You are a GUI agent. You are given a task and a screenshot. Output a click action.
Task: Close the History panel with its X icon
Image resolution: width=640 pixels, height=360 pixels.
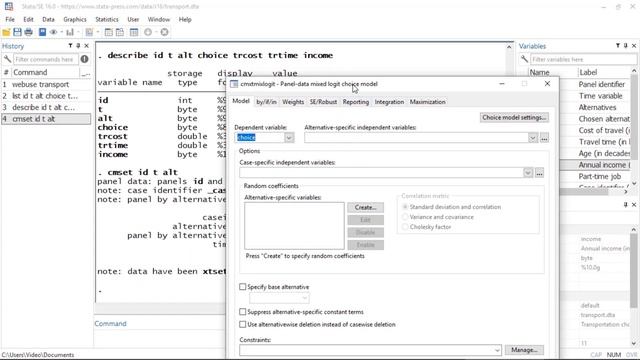(86, 46)
